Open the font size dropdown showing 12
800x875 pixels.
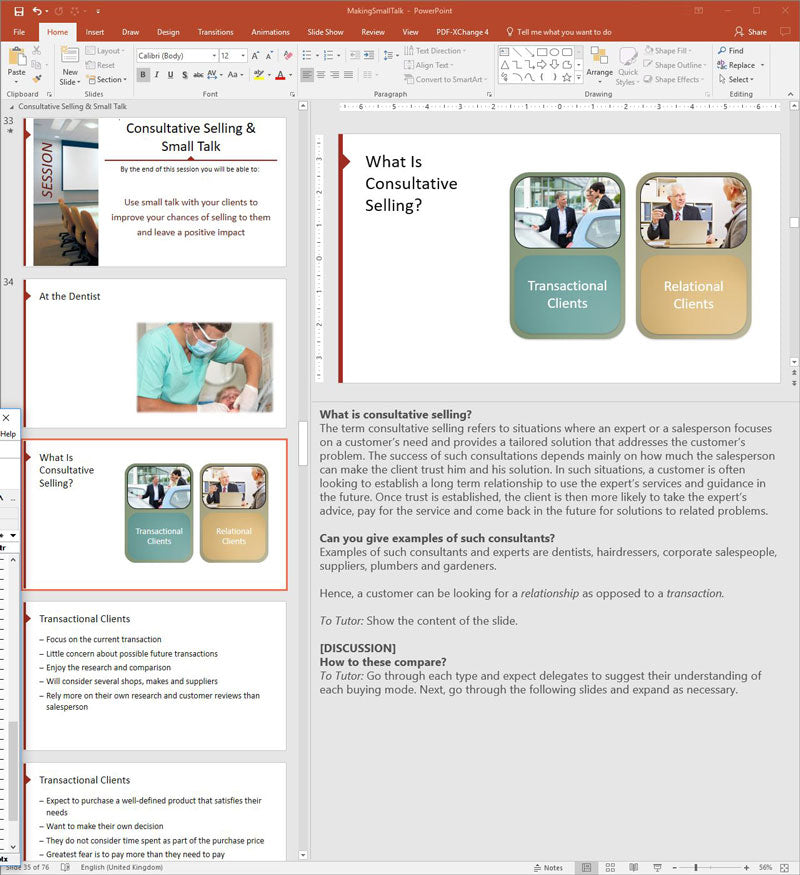pos(243,56)
